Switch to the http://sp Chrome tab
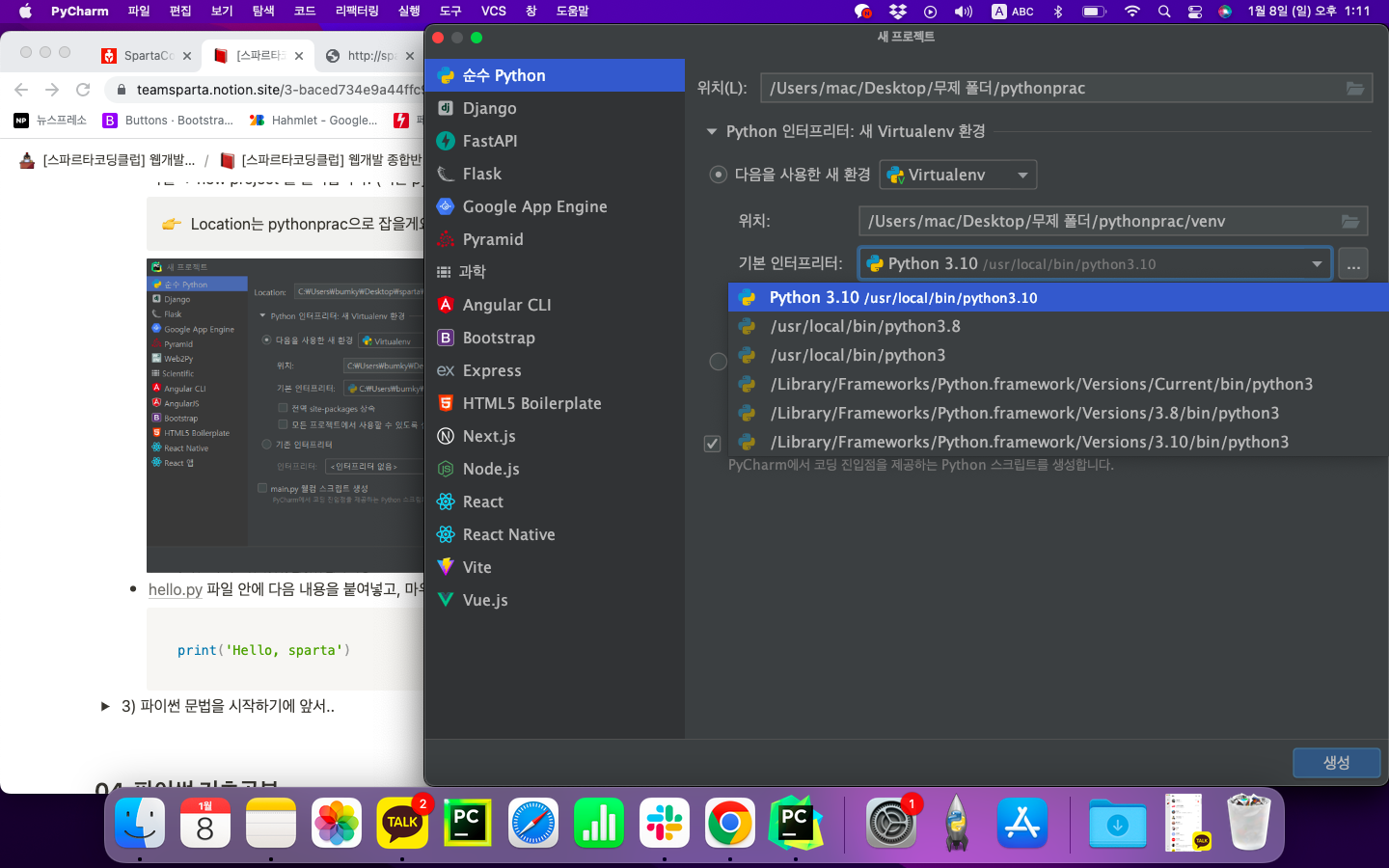 370,56
